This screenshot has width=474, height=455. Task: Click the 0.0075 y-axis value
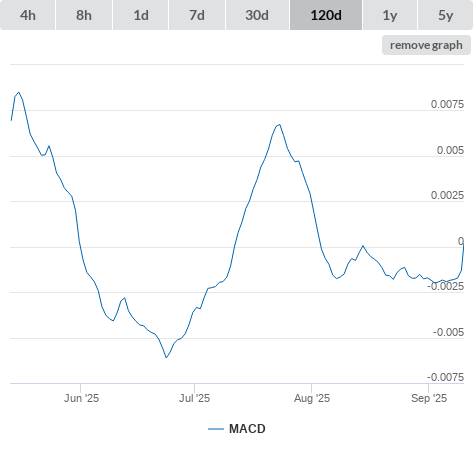click(447, 104)
